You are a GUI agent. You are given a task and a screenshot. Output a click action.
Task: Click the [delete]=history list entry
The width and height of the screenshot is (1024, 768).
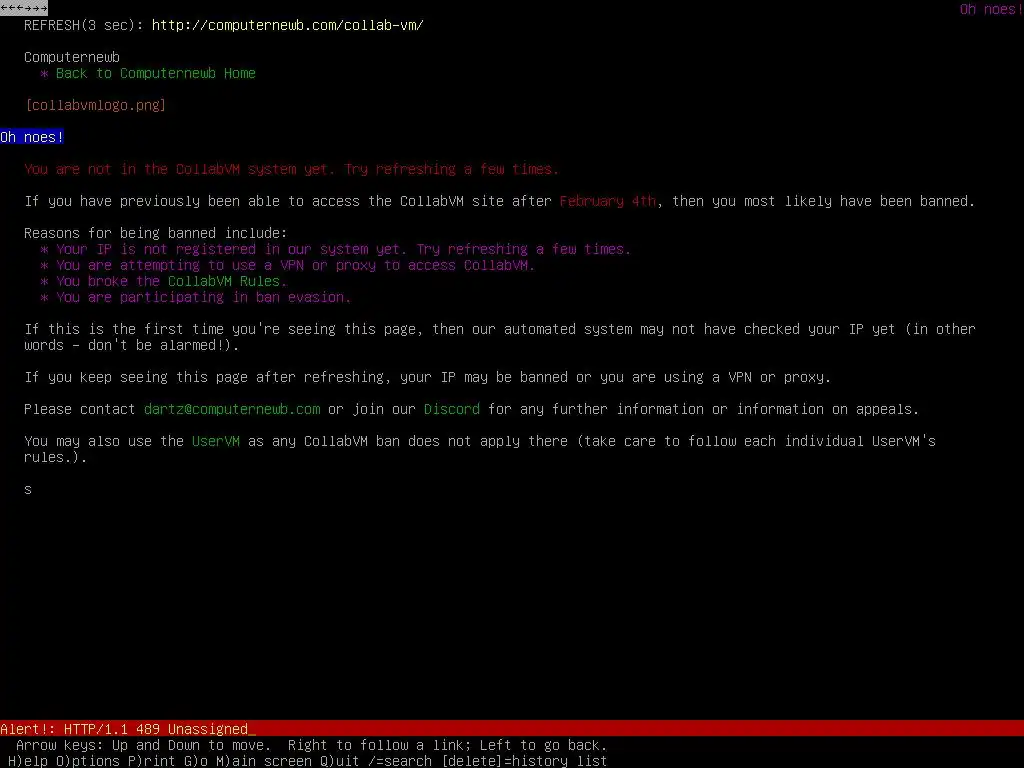(x=524, y=761)
